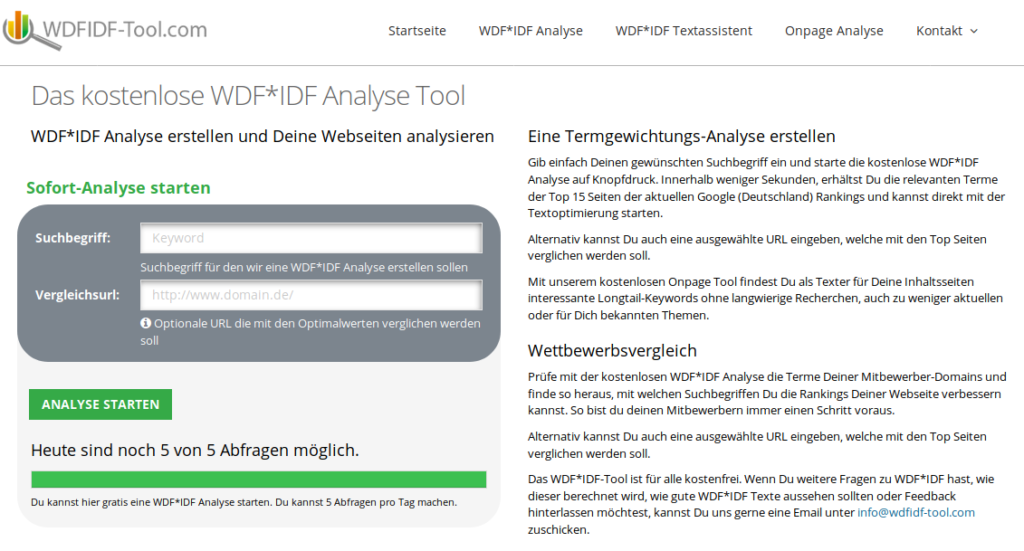
Task: Open the WDF*IDF Analyse nav item
Action: (x=530, y=31)
